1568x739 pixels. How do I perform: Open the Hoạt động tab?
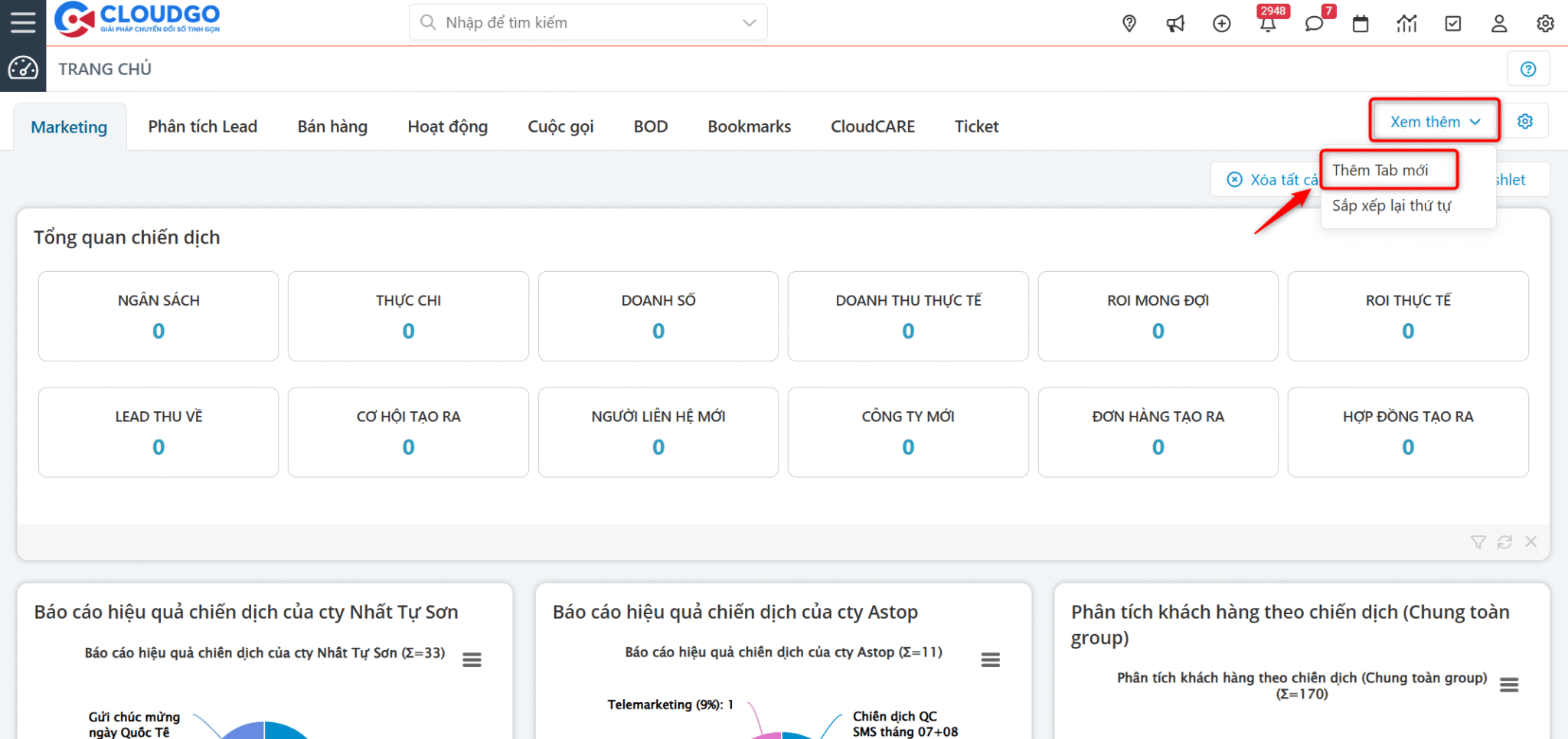(448, 126)
